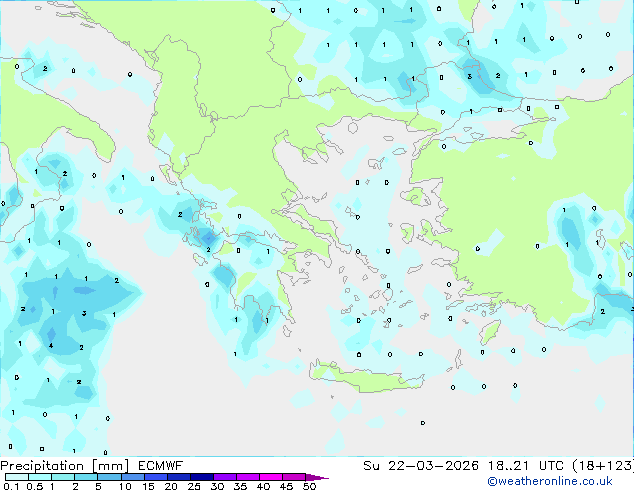Click the '0.1' legend tick label
The image size is (634, 490).
(11, 486)
